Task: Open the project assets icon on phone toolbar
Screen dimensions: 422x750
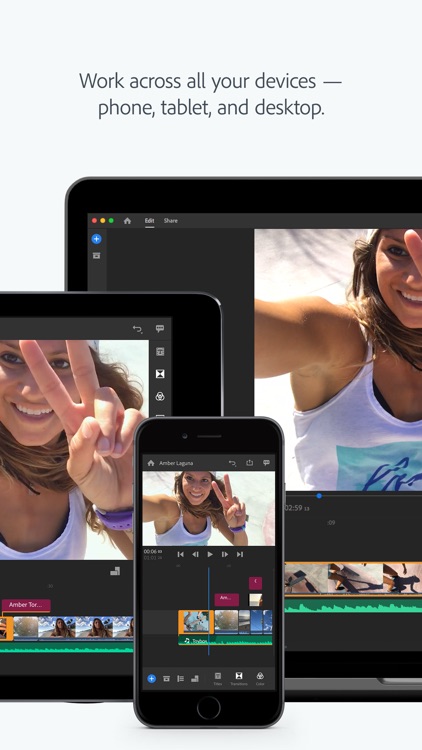Action: (166, 678)
